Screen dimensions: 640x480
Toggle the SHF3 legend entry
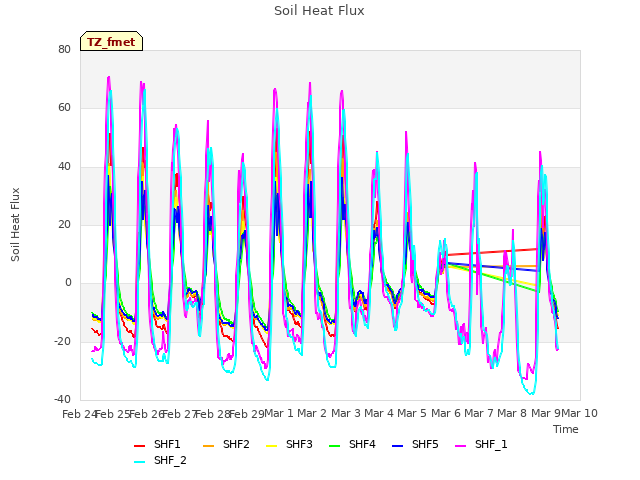[289, 444]
